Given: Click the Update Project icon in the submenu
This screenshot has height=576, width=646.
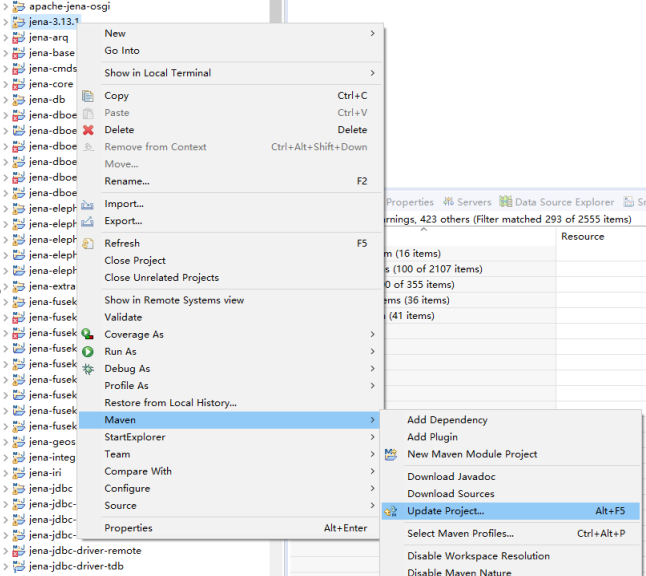Looking at the screenshot, I should pyautogui.click(x=391, y=511).
